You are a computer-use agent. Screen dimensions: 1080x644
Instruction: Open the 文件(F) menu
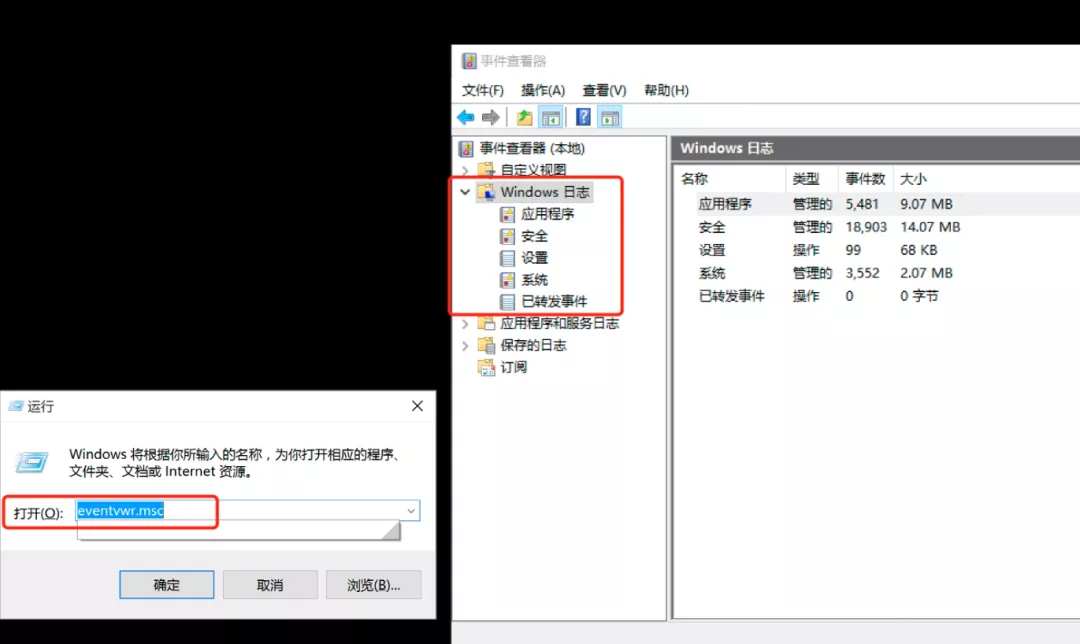coord(482,90)
